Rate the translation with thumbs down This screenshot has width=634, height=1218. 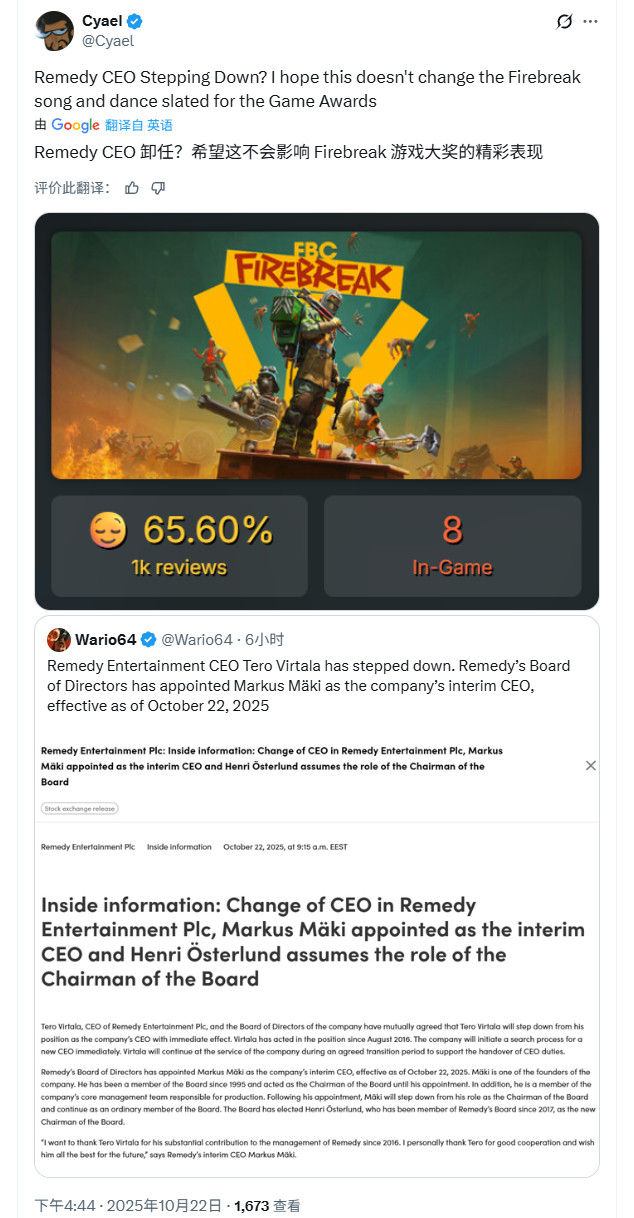pos(158,187)
